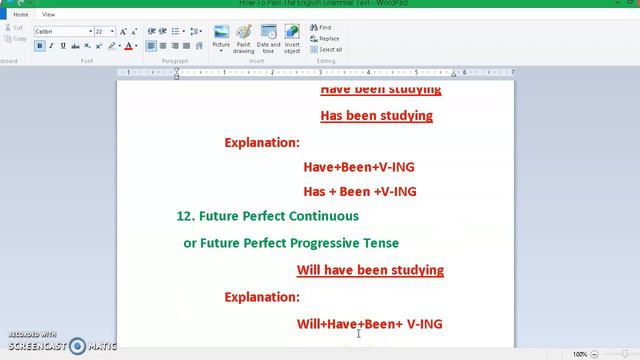640x360 pixels.
Task: Expand the list style dropdown arrow
Action: coord(184,31)
